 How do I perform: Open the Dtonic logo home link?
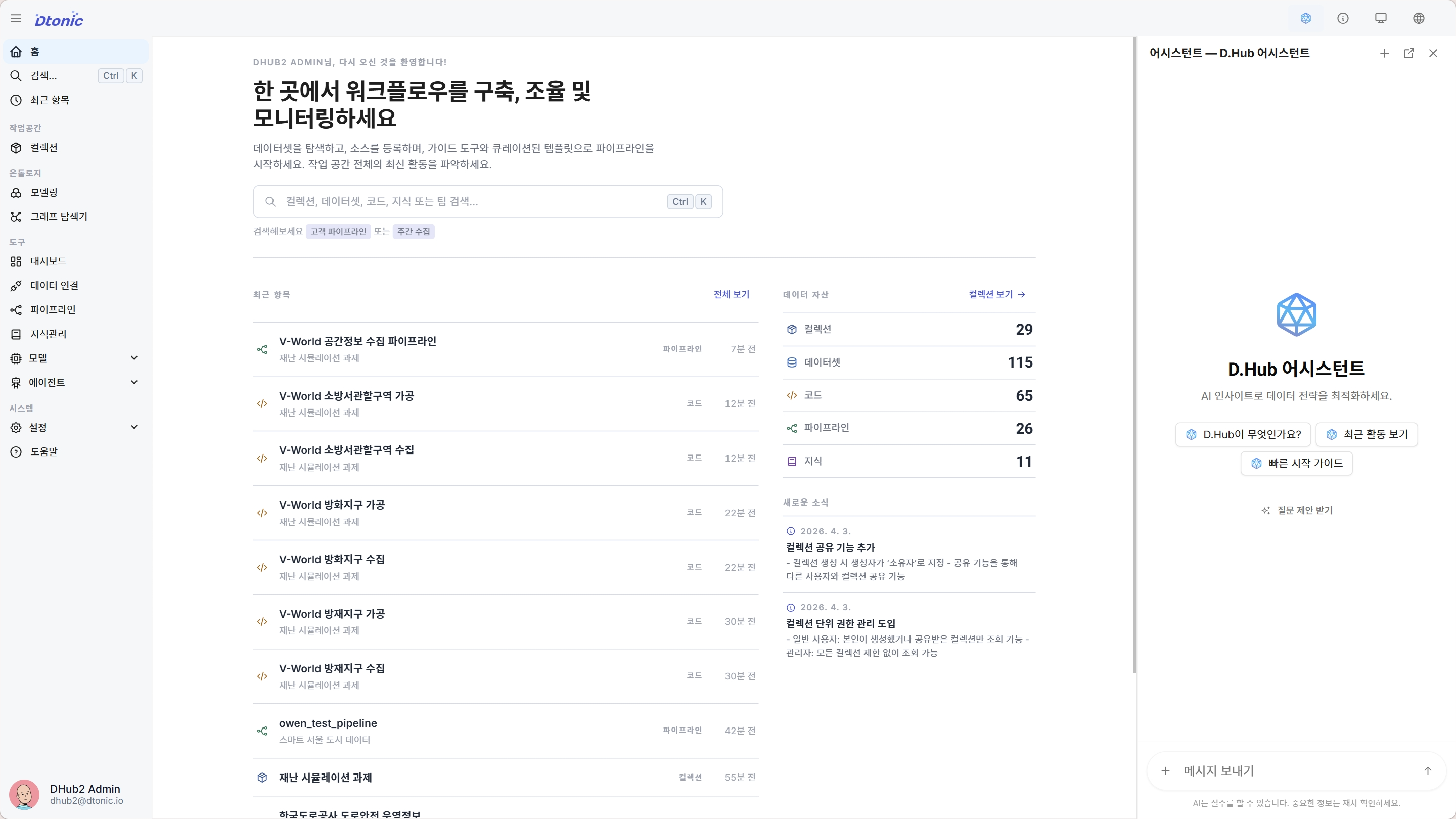[59, 19]
